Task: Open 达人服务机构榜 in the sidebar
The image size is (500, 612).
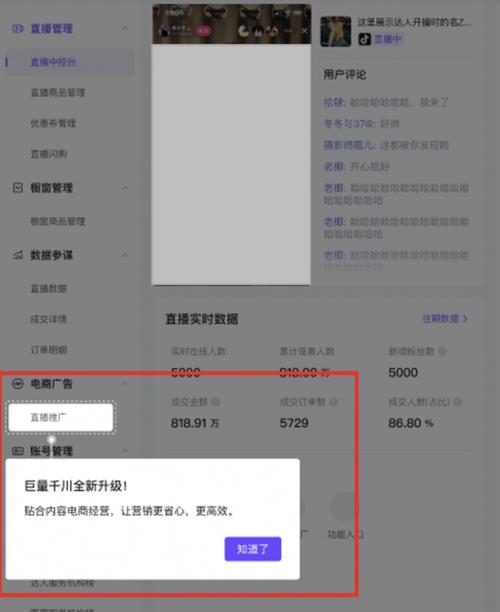Action: tap(62, 583)
